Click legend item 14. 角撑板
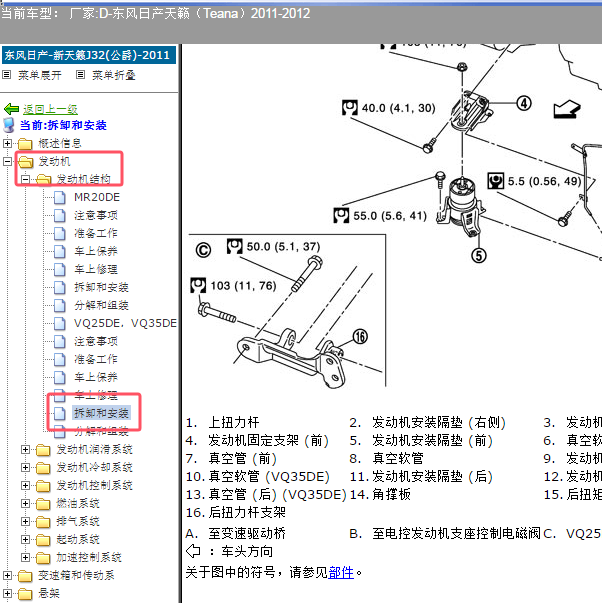The height and width of the screenshot is (603, 602). 380,495
